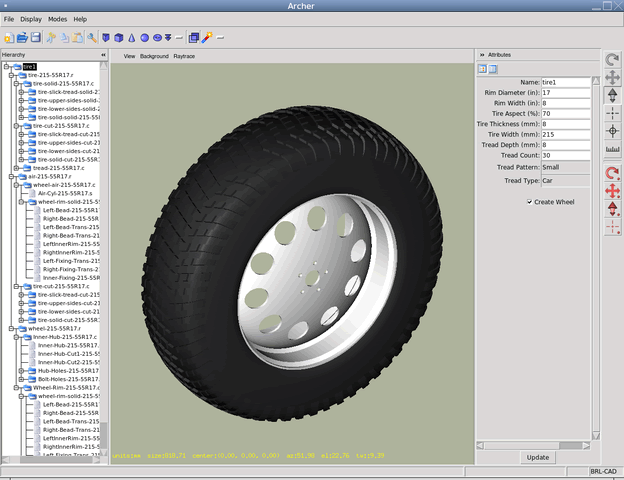Click the measure ruler tool icon
The height and width of the screenshot is (480, 624).
[x=612, y=149]
